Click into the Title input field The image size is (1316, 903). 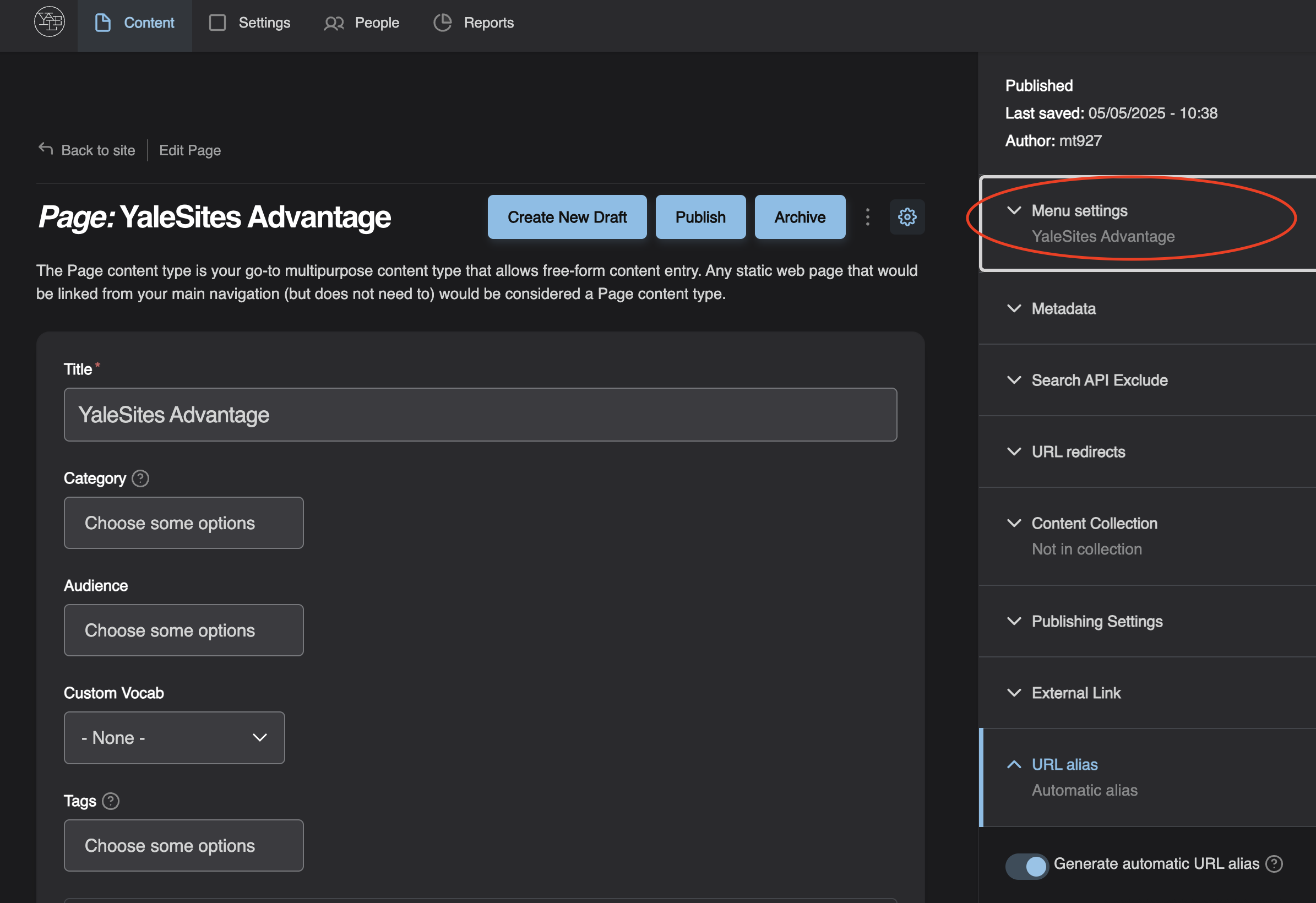480,415
